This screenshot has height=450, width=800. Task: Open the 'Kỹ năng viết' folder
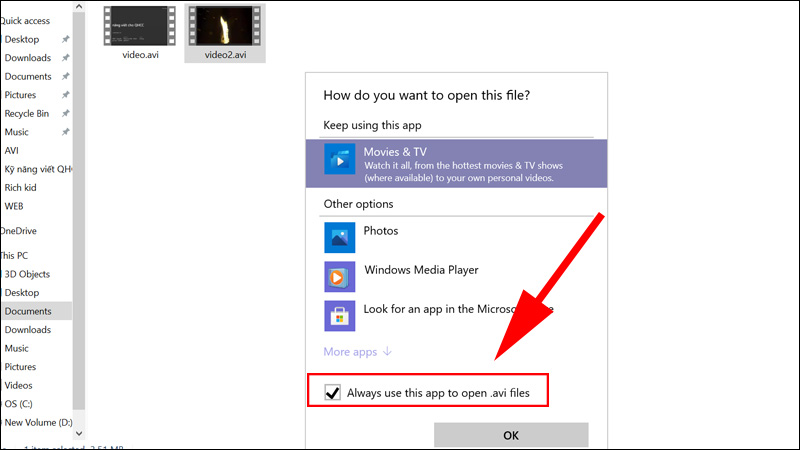coord(38,169)
